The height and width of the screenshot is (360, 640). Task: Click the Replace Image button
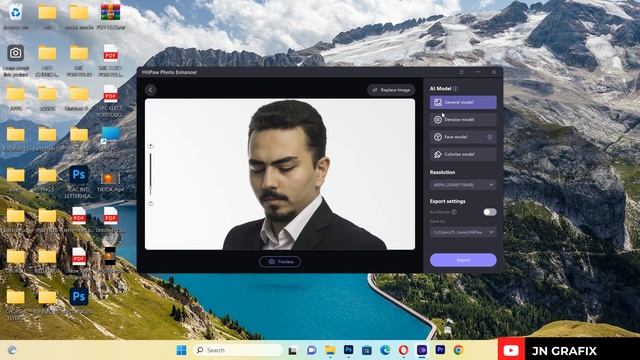pyautogui.click(x=391, y=90)
